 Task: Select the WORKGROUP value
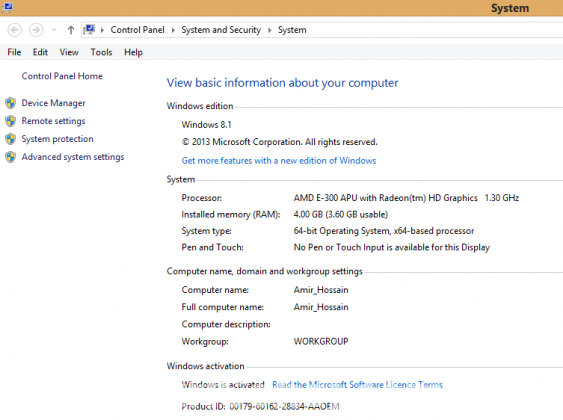click(321, 341)
